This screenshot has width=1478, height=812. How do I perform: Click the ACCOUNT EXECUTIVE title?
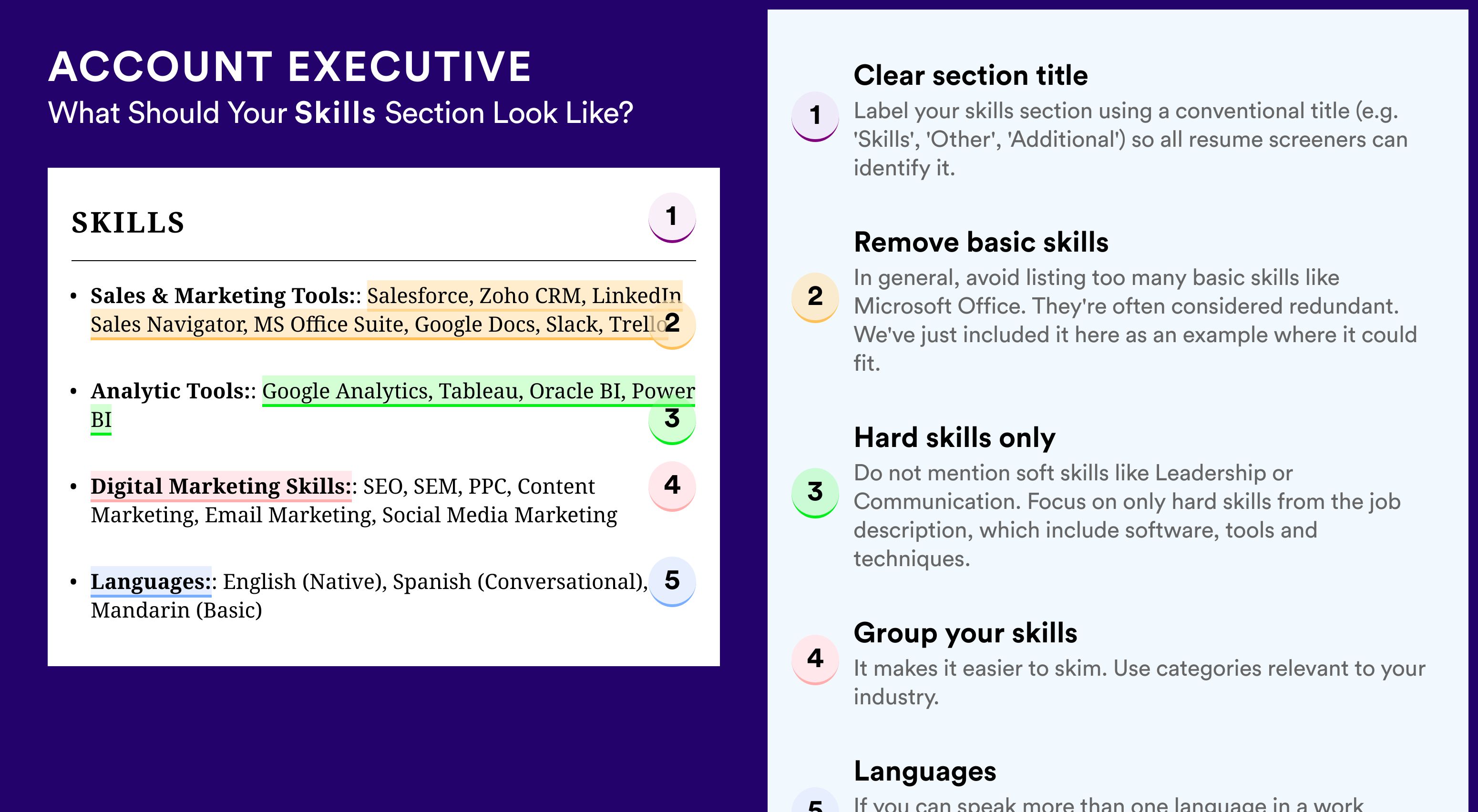290,67
